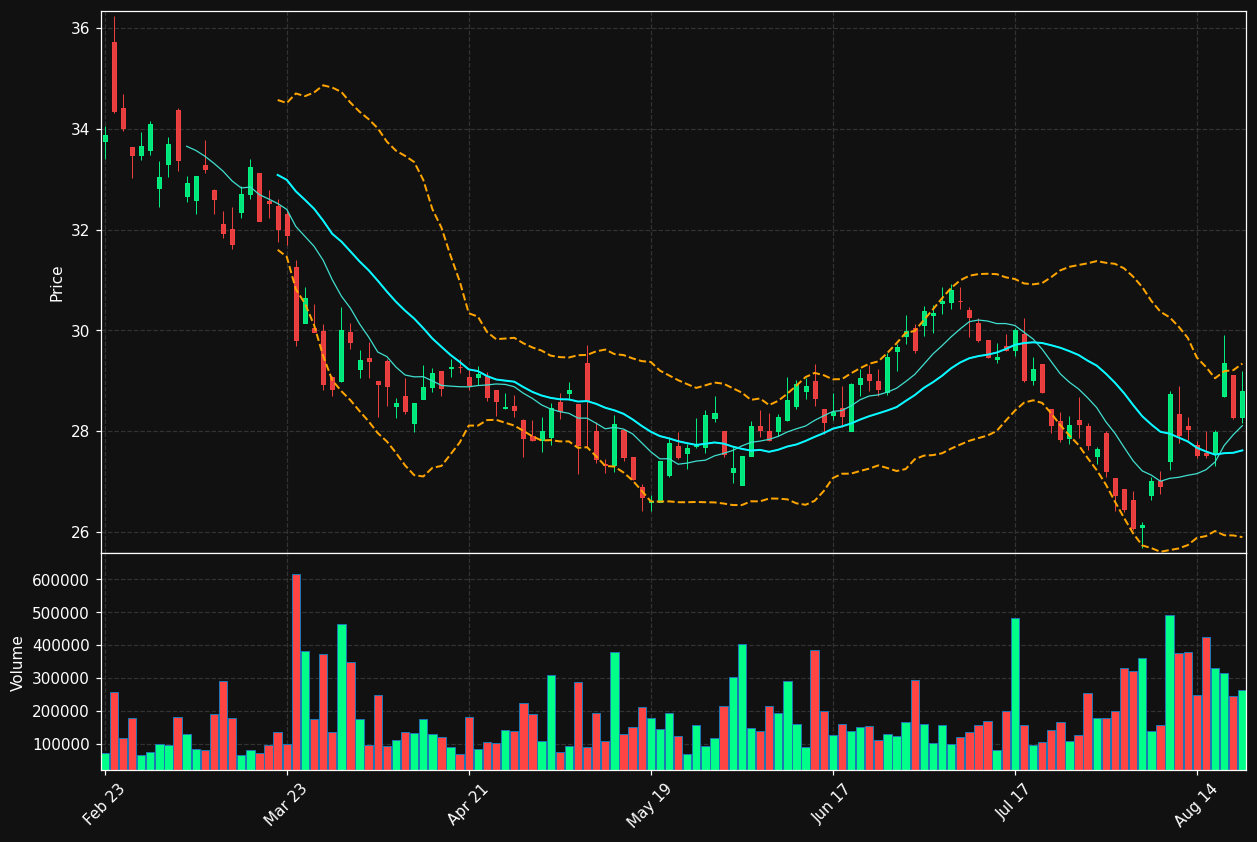Click the tall green volume bar at Jul 17

pos(1015,694)
